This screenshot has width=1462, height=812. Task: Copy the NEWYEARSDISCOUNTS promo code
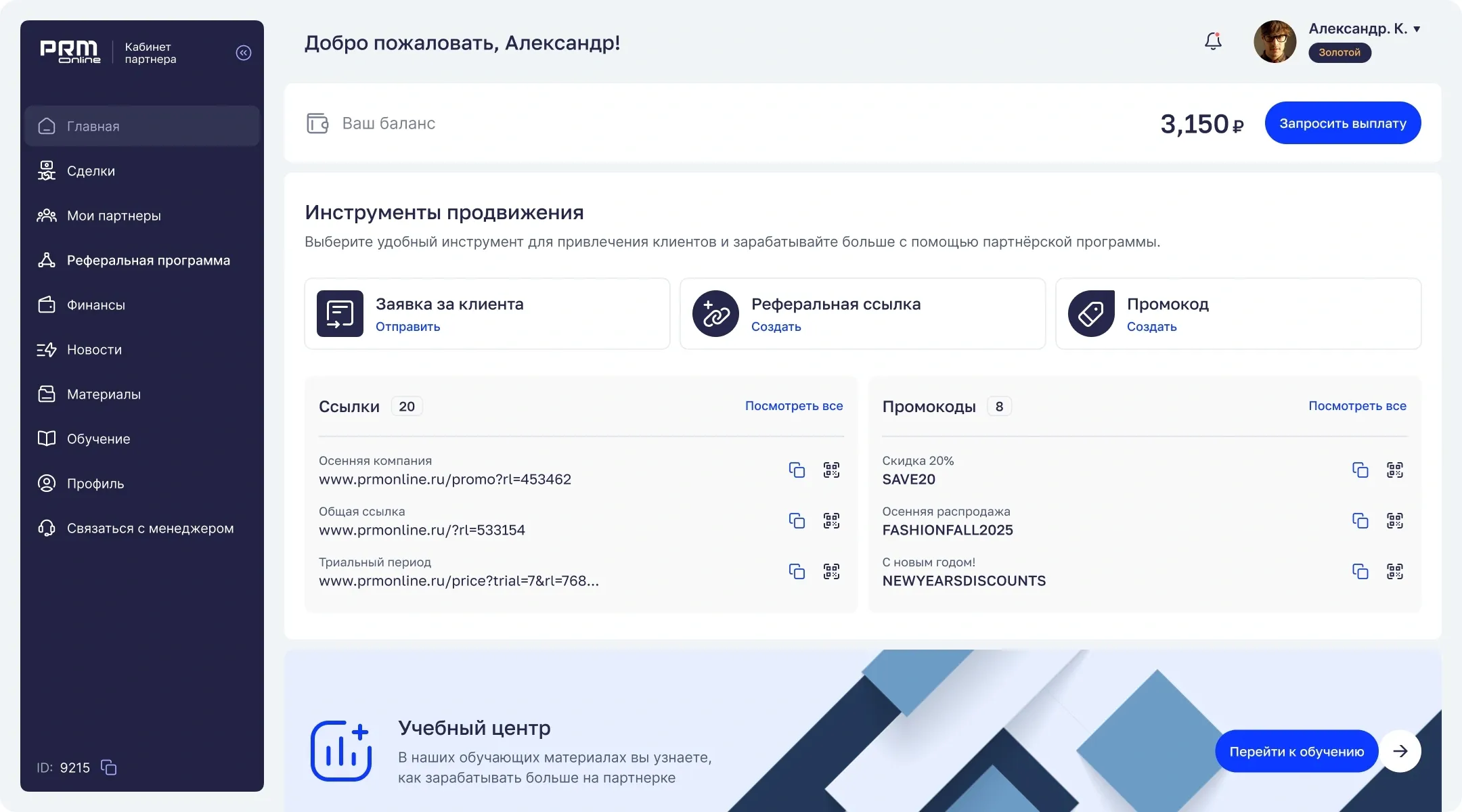click(1360, 571)
